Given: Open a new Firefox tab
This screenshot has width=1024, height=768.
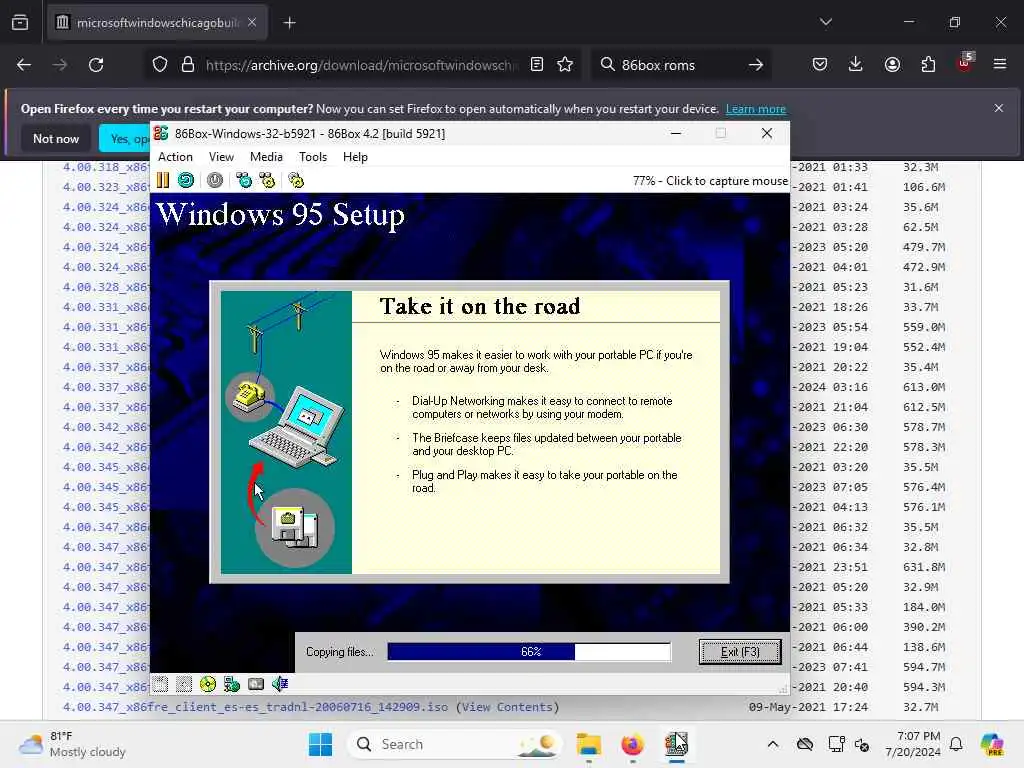Looking at the screenshot, I should (289, 23).
